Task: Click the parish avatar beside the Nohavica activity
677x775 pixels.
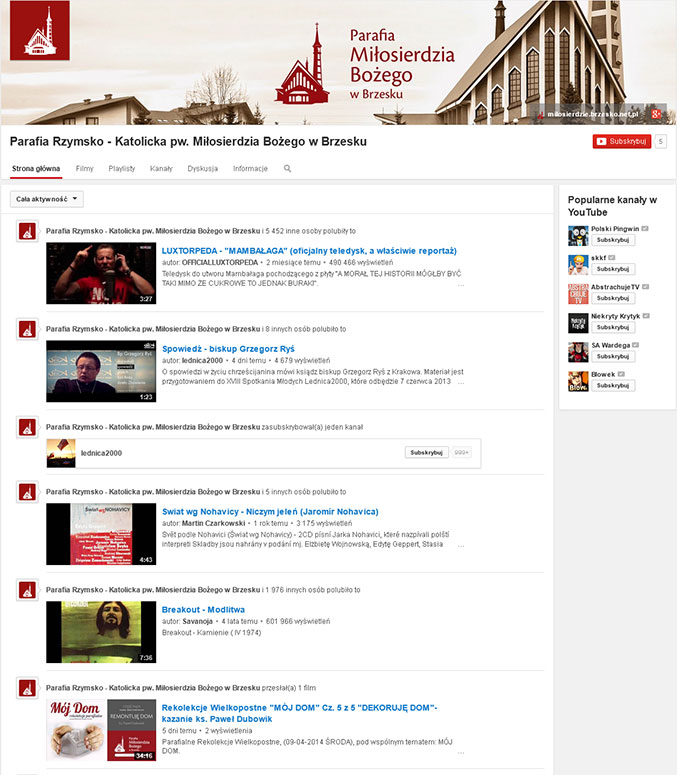Action: pyautogui.click(x=27, y=492)
